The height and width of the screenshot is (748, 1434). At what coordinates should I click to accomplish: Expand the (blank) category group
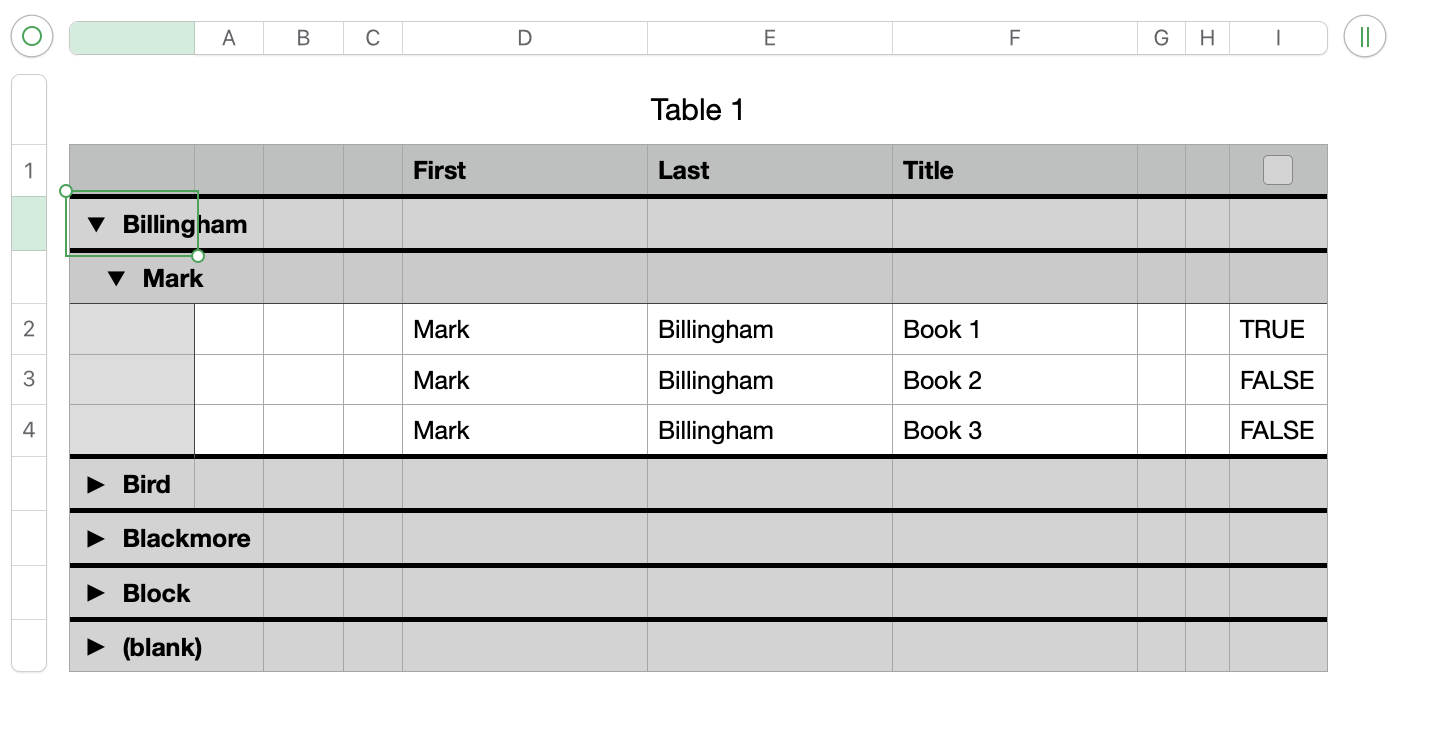click(x=96, y=648)
